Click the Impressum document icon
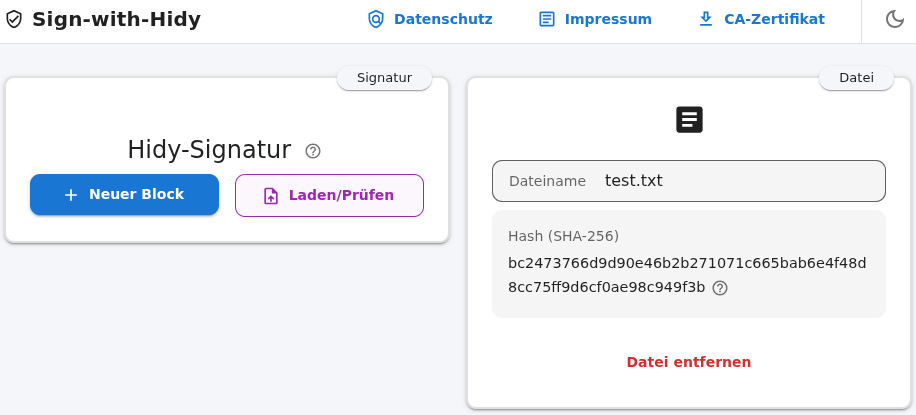 [546, 19]
